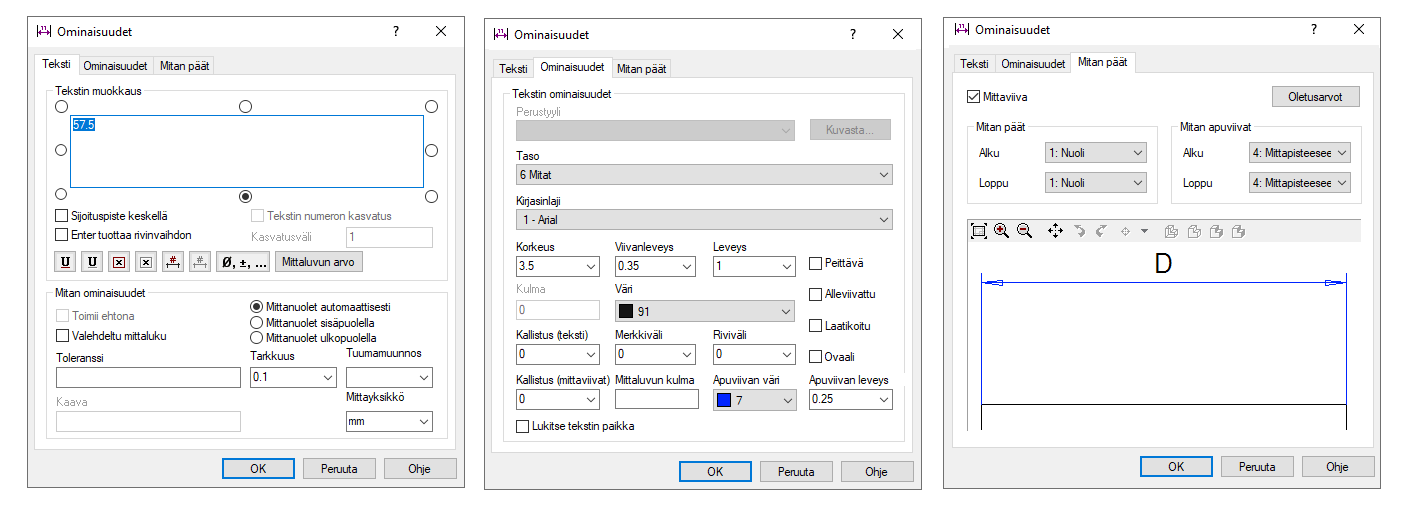Switch to Mitan päät tab in left dialog
The width and height of the screenshot is (1404, 514).
184,66
